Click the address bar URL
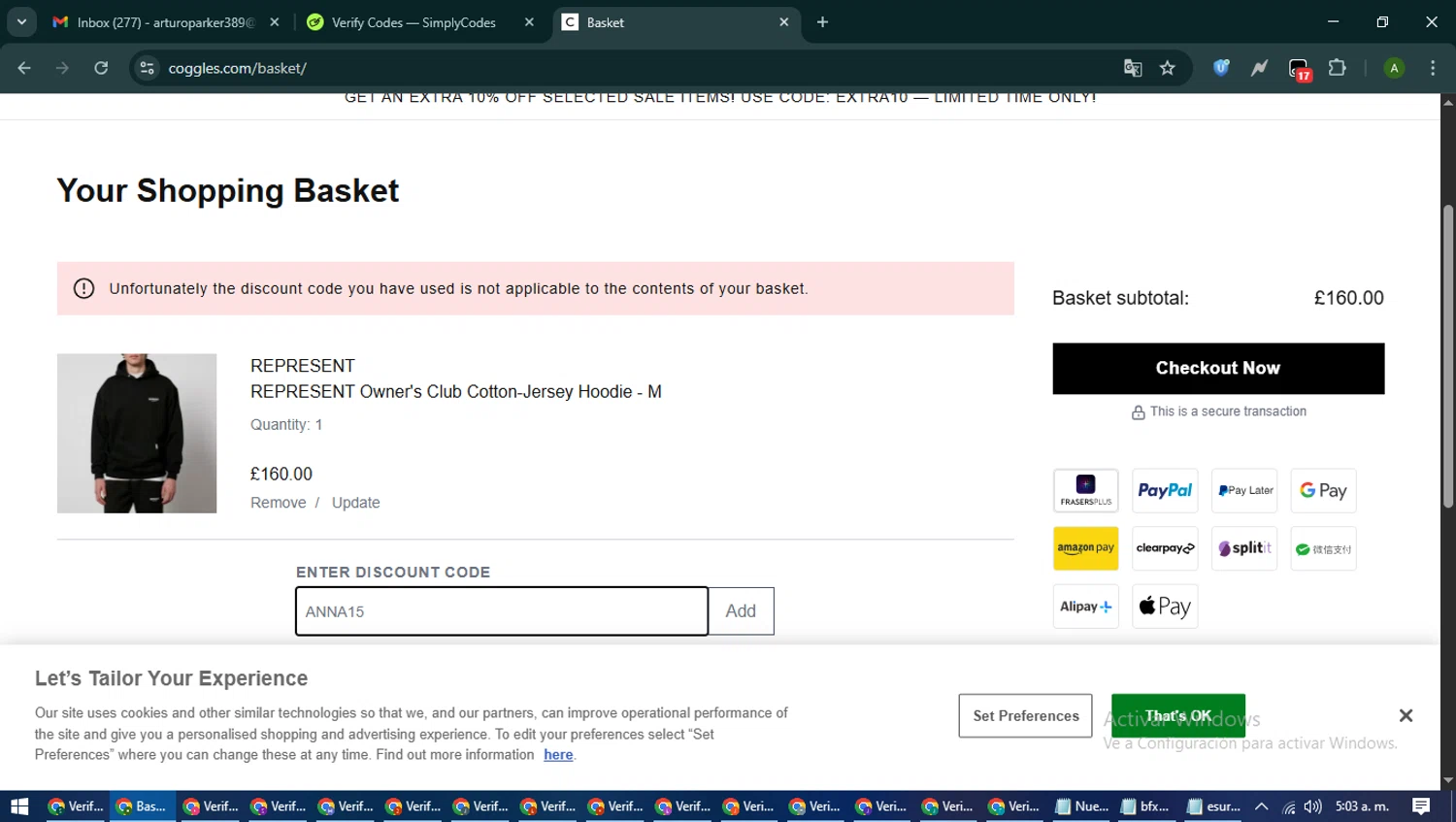The height and width of the screenshot is (822, 1456). coord(238,68)
